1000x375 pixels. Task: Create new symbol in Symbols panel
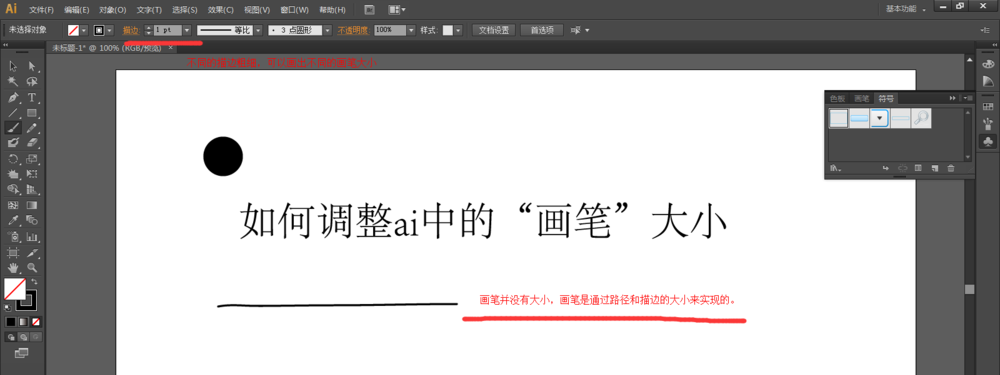[934, 168]
